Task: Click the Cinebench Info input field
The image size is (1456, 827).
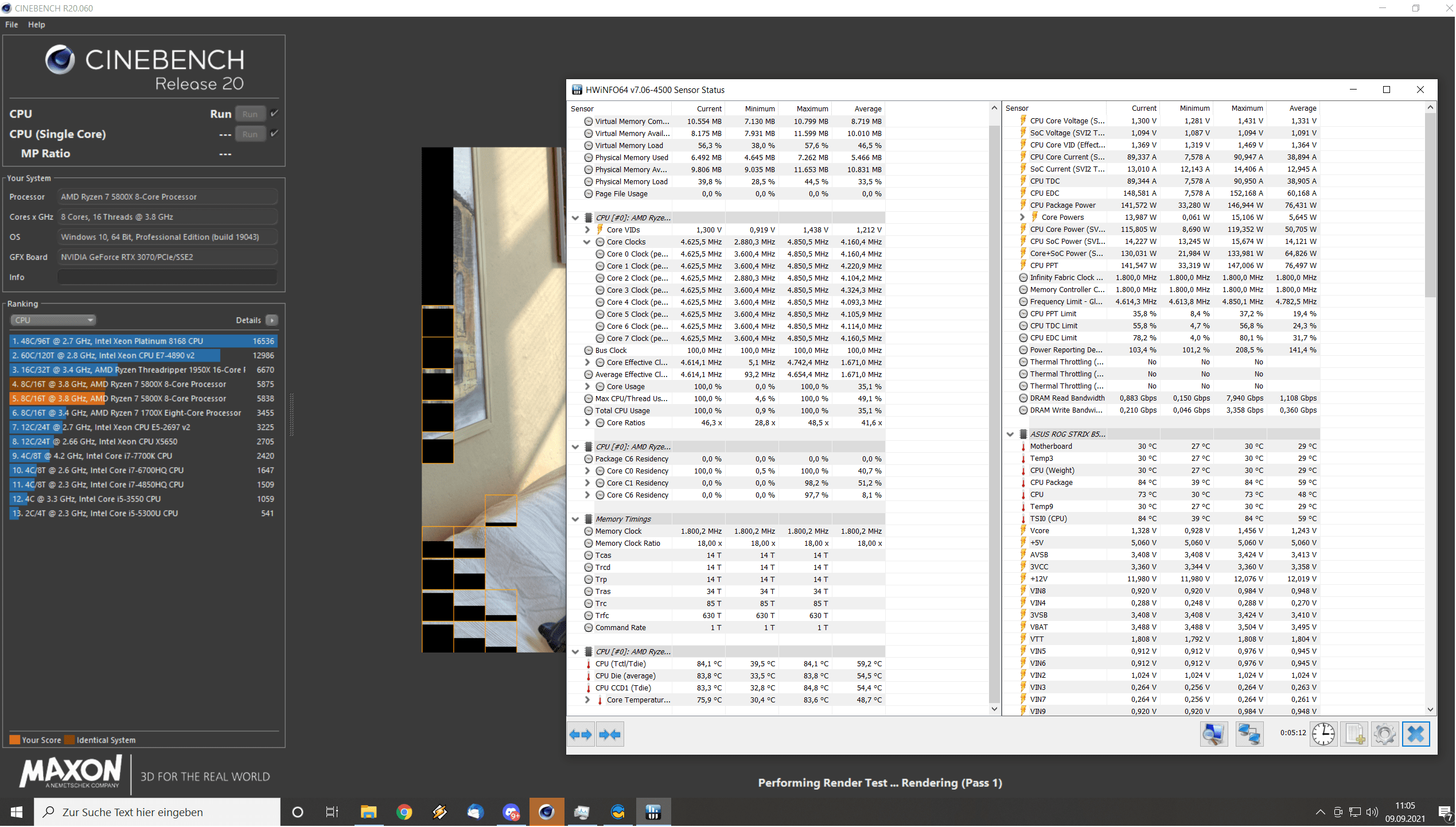Action: point(167,277)
